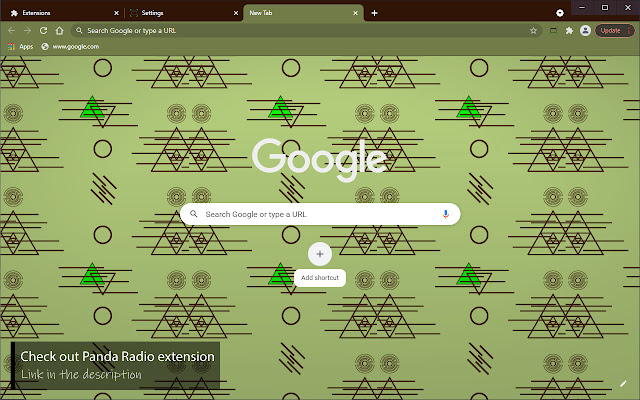Click the search icon in address bar

[x=79, y=31]
